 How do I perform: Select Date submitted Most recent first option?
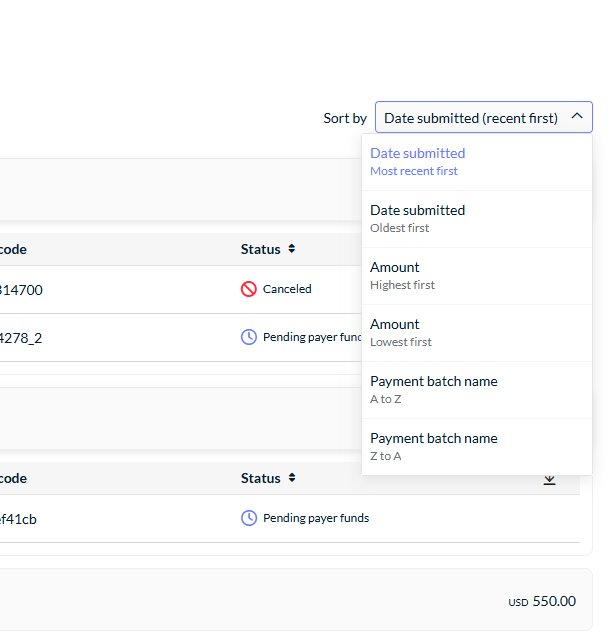coord(477,162)
